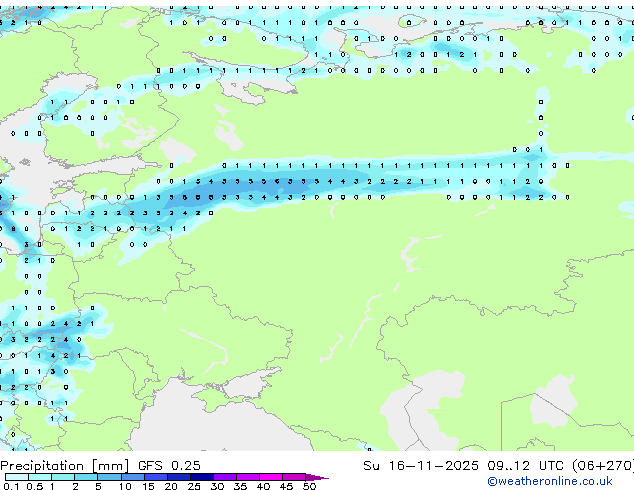Click the 'GFS 0.25' model label
This screenshot has width=634, height=490.
pyautogui.click(x=169, y=466)
